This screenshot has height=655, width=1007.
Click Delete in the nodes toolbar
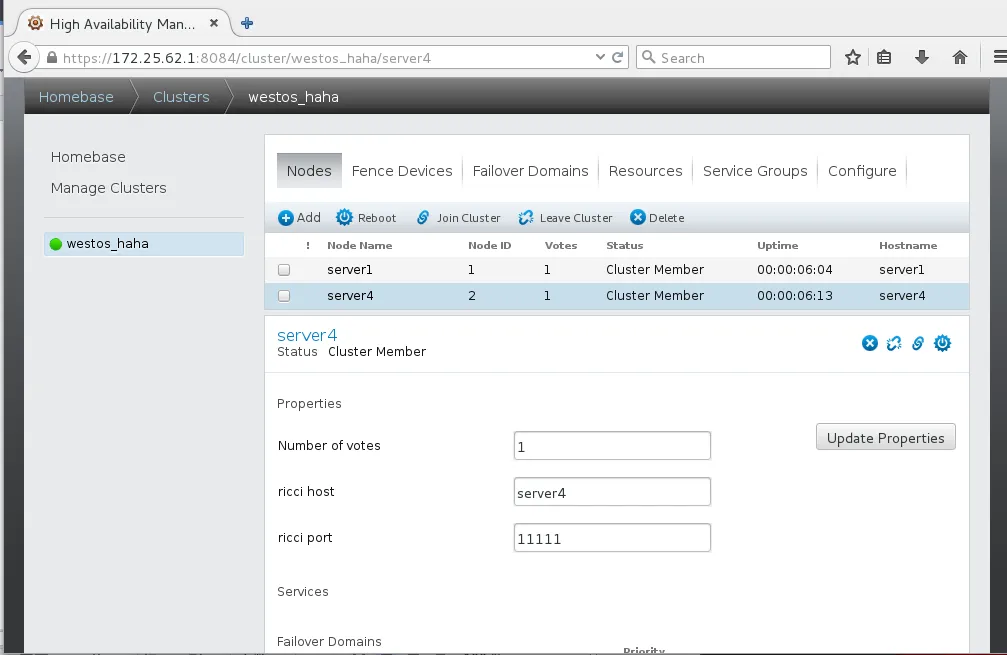pos(657,218)
